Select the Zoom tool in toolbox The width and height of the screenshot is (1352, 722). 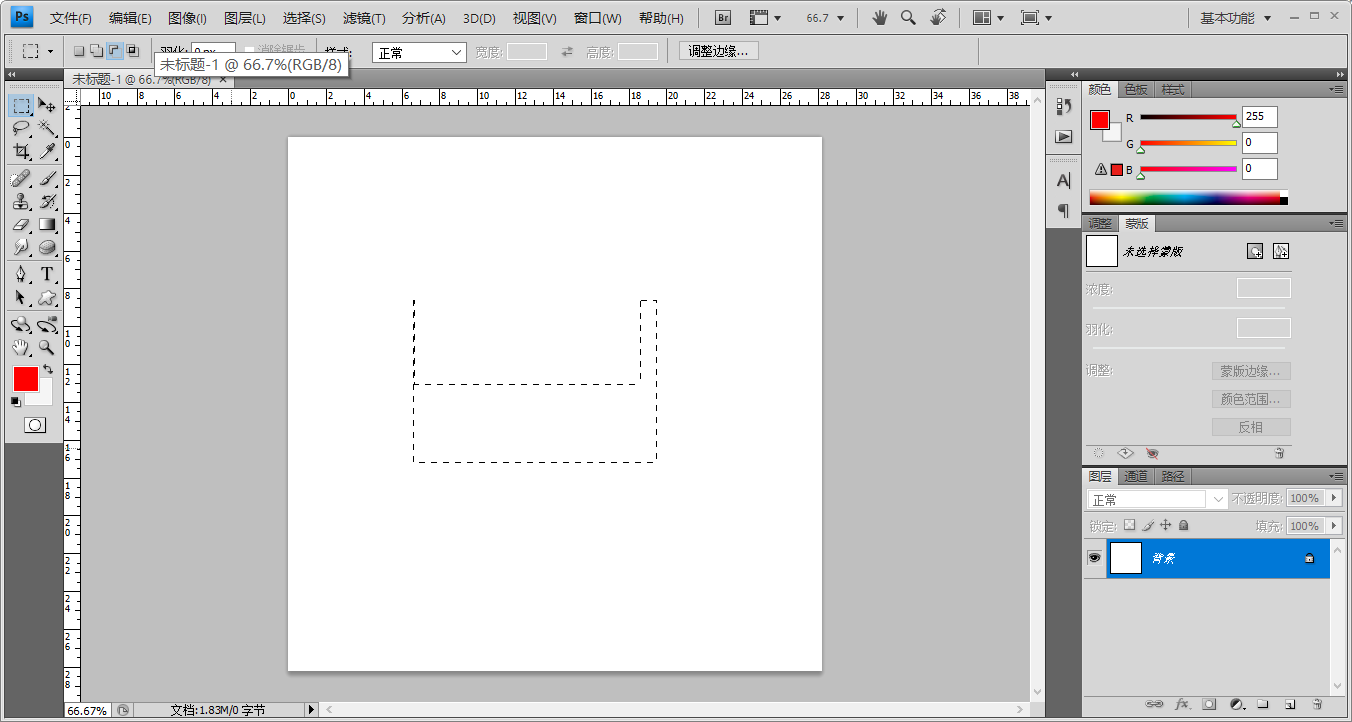click(x=46, y=347)
